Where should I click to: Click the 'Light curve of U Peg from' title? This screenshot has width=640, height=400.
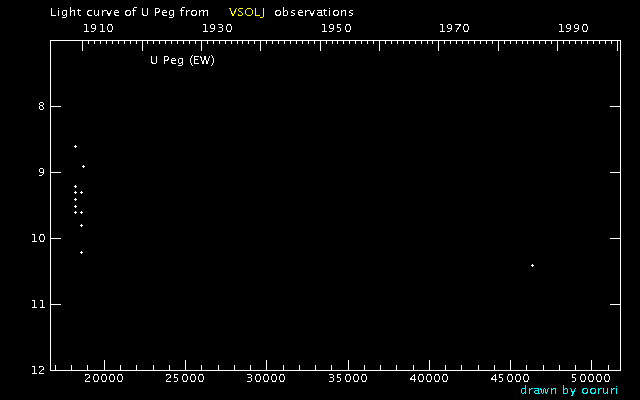(129, 12)
